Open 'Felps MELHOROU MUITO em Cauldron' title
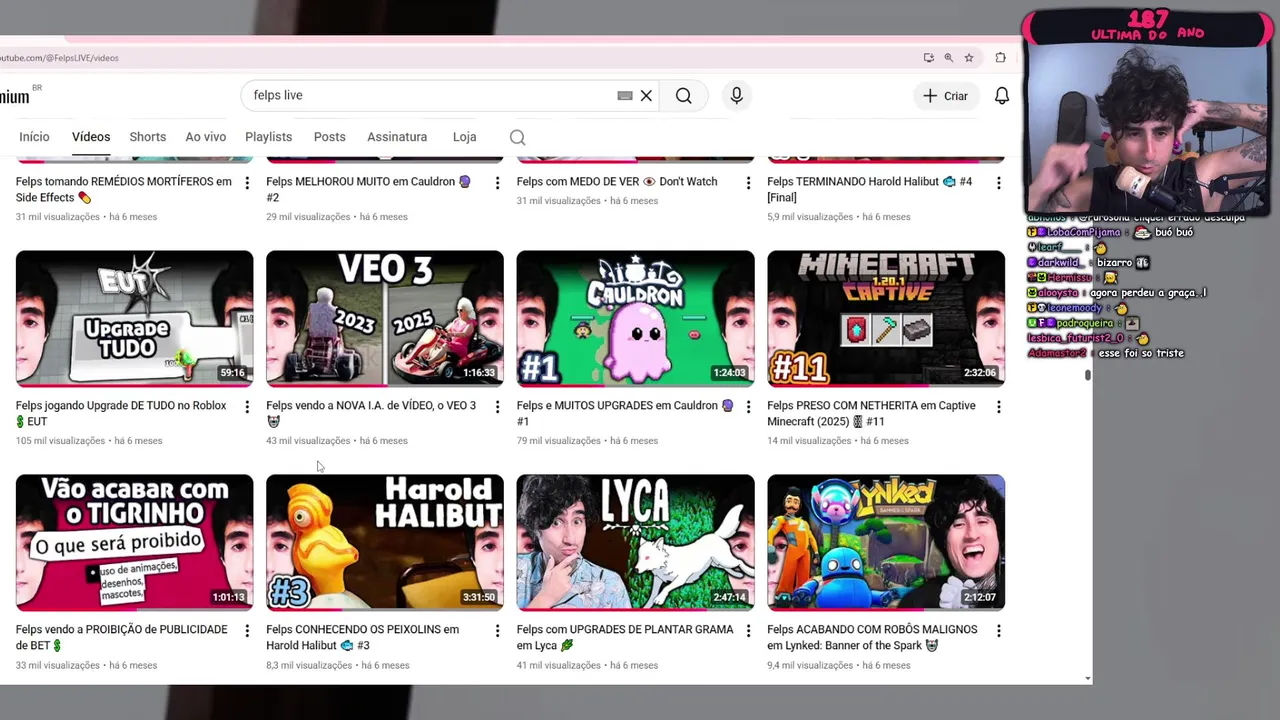 (x=369, y=190)
